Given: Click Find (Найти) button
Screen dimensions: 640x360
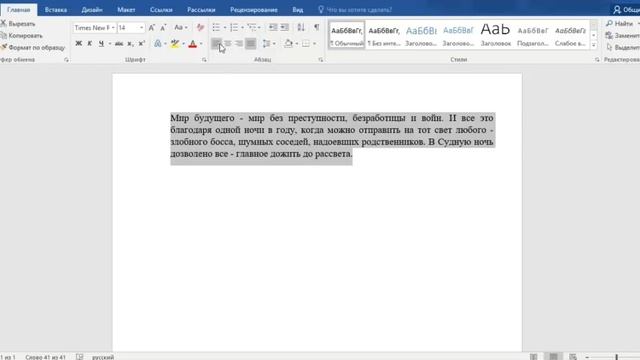Looking at the screenshot, I should point(620,24).
